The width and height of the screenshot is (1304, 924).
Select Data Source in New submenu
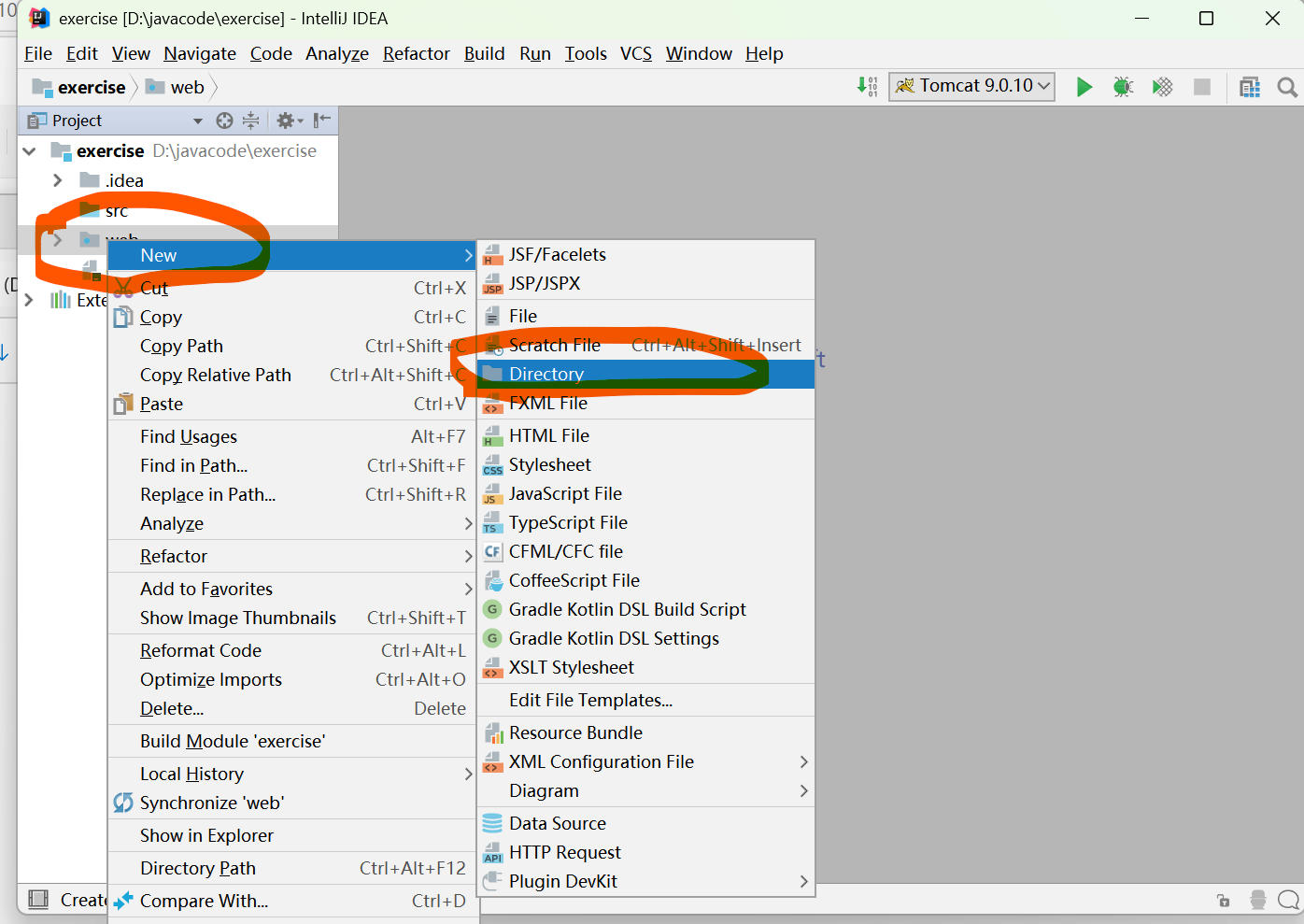[x=645, y=823]
